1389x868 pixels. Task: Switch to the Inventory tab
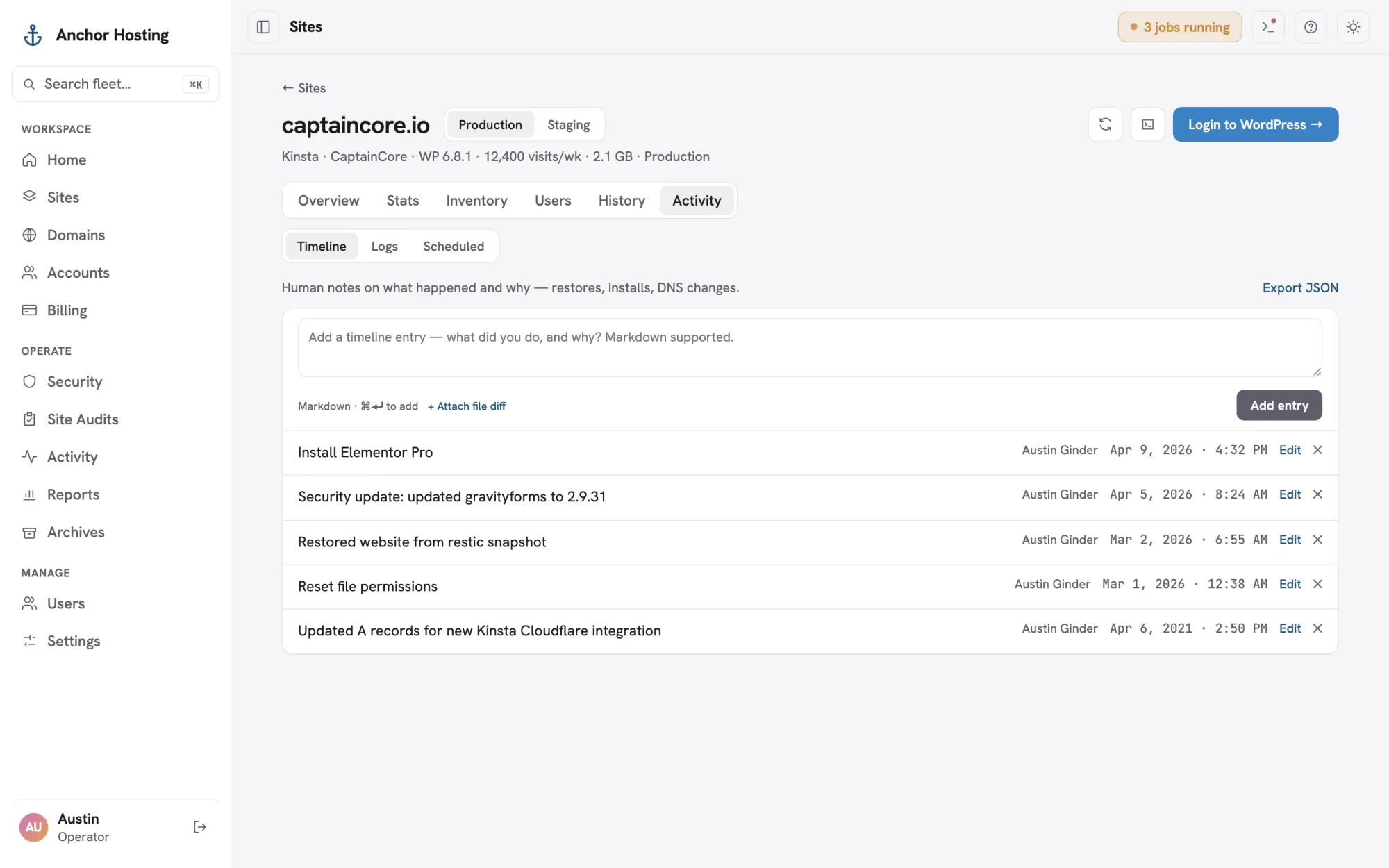[476, 201]
